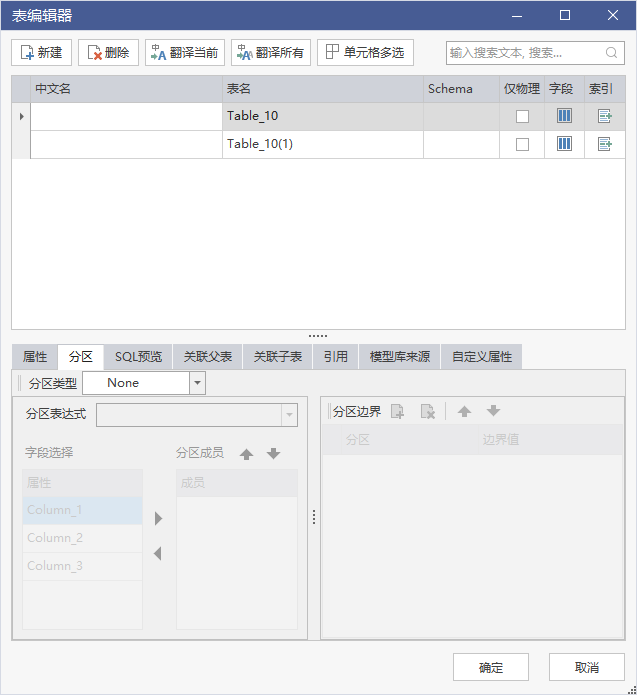Switch to the 分区 tab
Screen dimensions: 637x695
pyautogui.click(x=81, y=357)
